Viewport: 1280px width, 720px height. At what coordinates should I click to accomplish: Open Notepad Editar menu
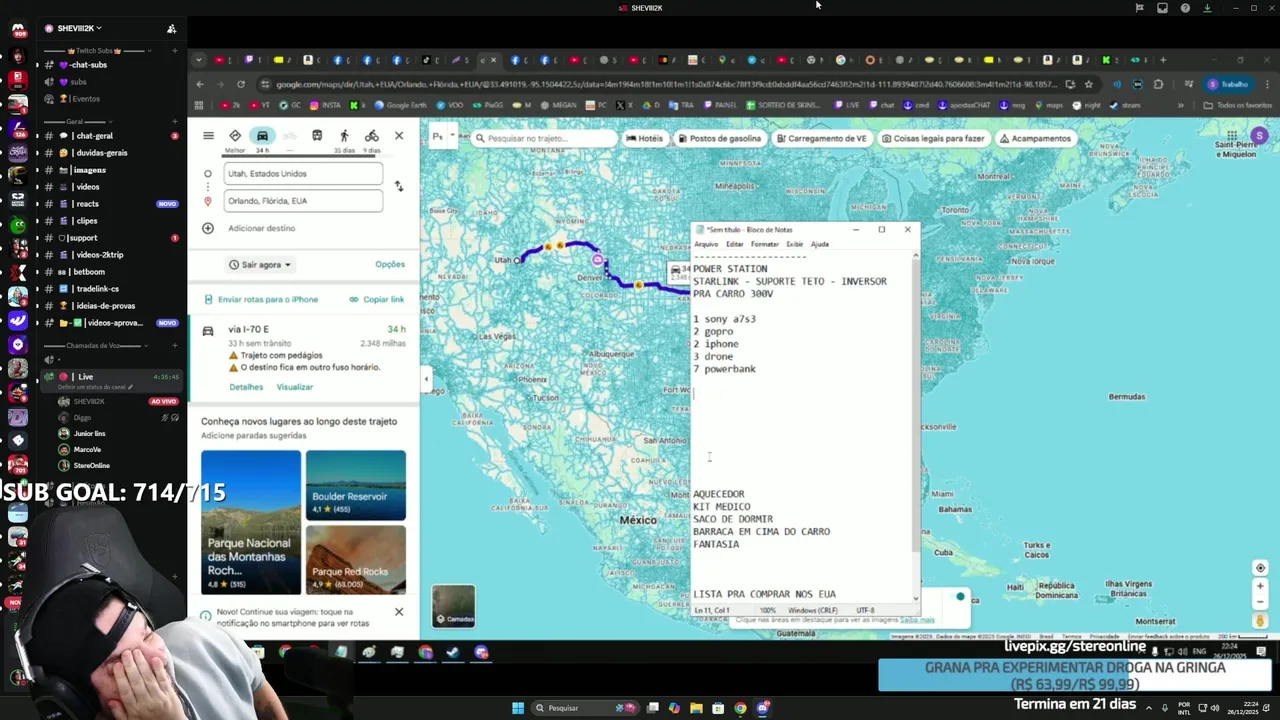pyautogui.click(x=735, y=244)
